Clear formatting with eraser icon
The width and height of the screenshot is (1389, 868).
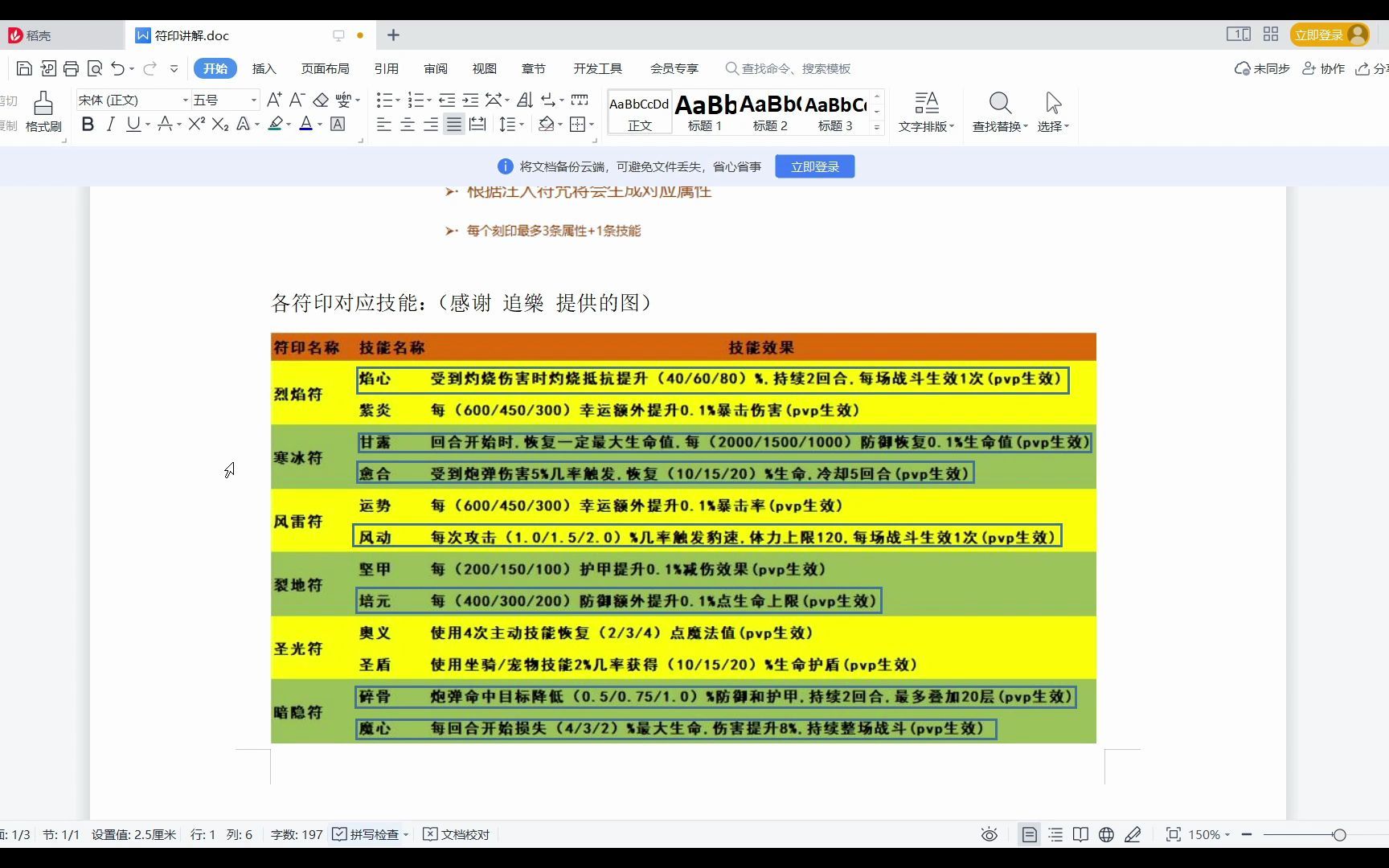(x=321, y=100)
